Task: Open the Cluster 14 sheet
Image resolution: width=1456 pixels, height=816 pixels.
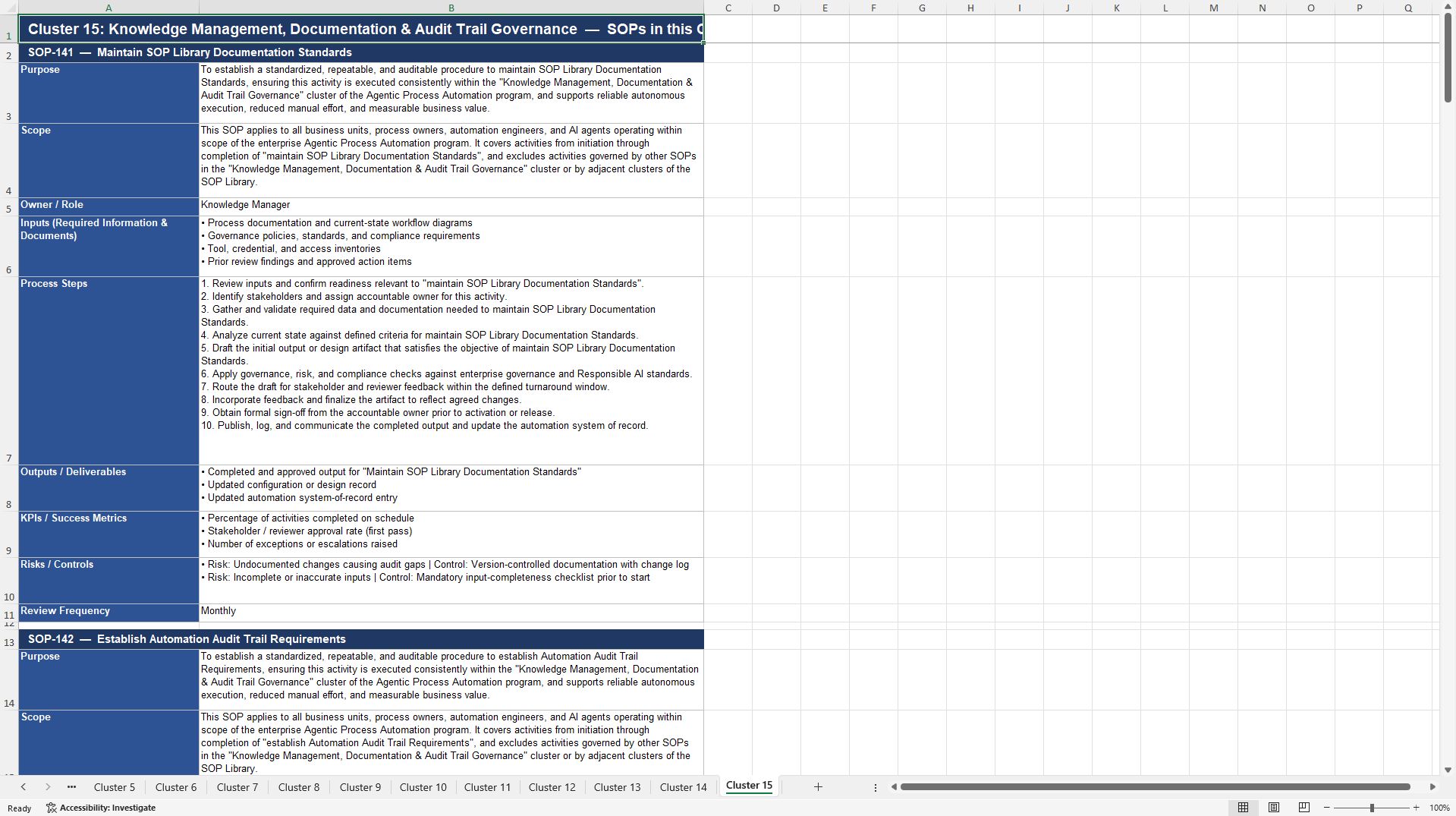Action: [684, 787]
